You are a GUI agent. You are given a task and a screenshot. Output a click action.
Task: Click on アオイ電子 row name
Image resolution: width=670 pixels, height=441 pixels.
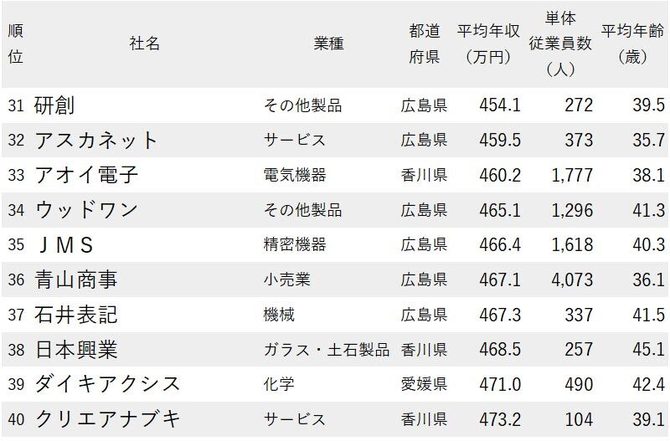pyautogui.click(x=86, y=175)
